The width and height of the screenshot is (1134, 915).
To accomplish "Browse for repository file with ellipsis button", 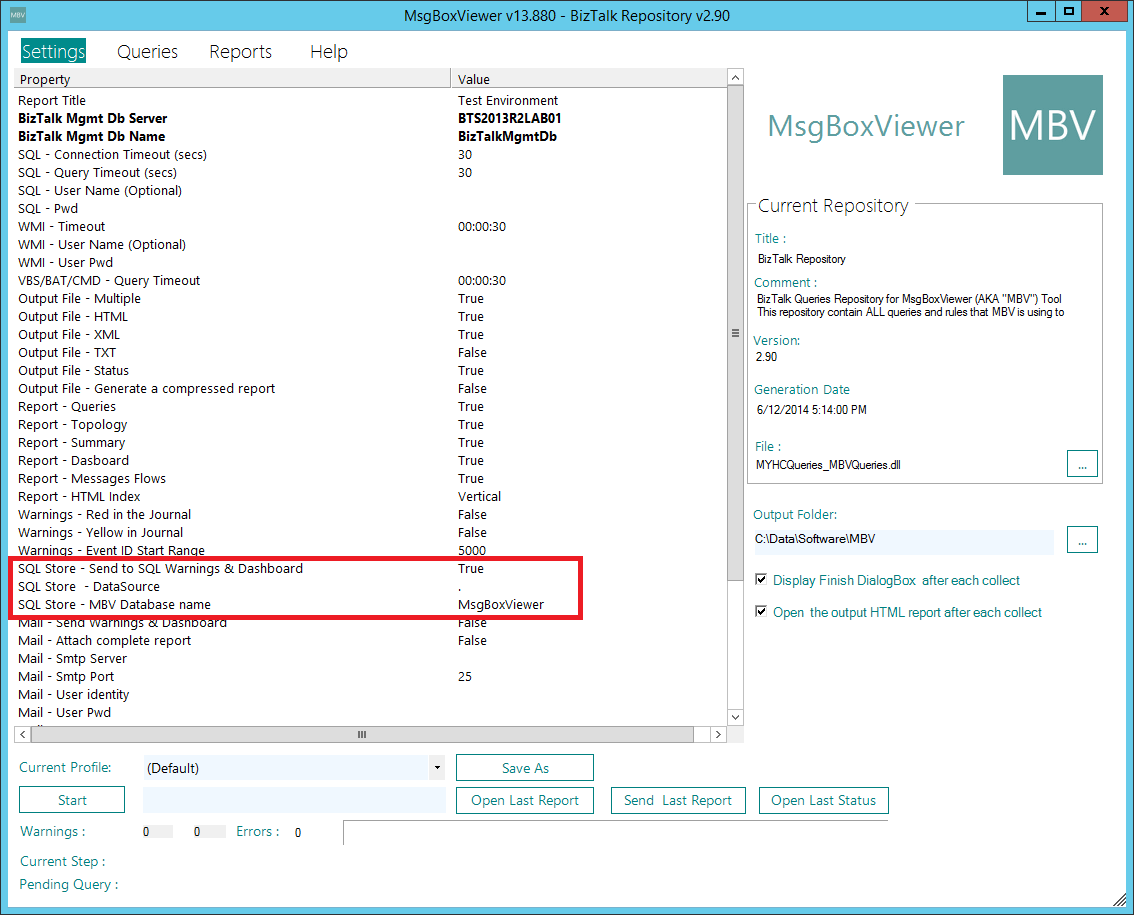I will (1082, 464).
